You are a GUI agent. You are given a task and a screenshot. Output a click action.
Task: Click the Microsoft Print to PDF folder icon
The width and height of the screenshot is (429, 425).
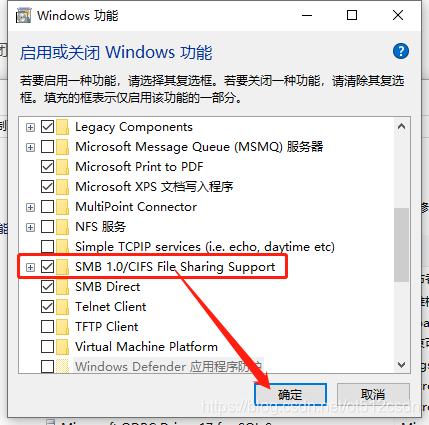click(x=62, y=167)
